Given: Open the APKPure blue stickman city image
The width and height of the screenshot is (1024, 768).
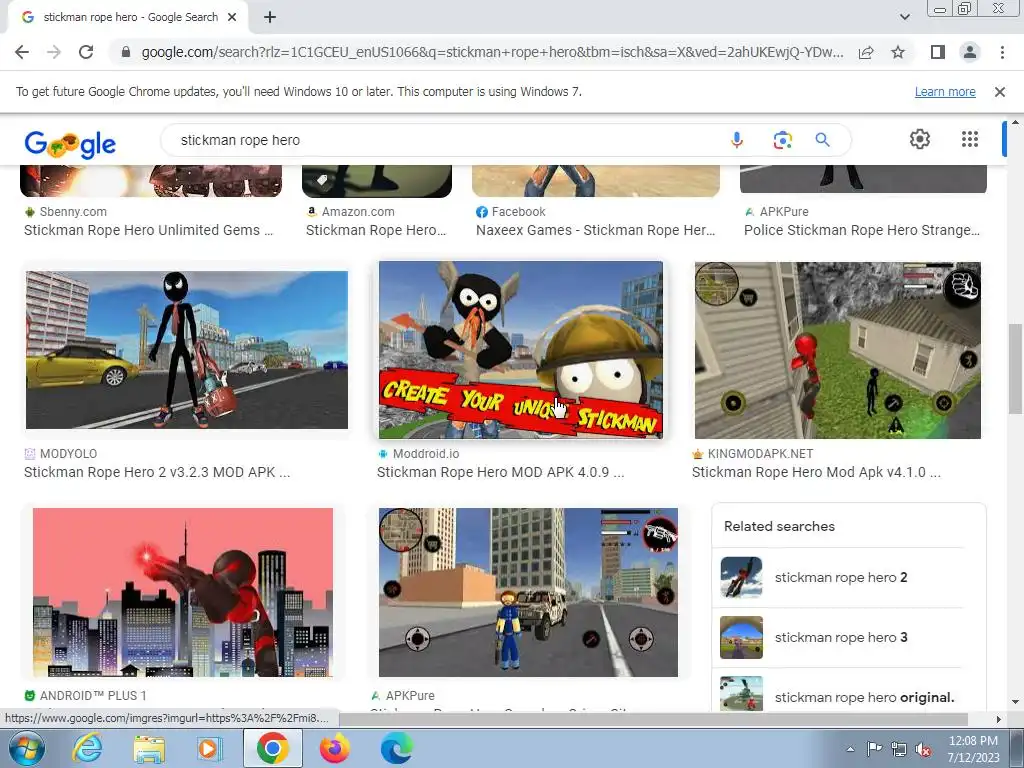Looking at the screenshot, I should [x=528, y=592].
